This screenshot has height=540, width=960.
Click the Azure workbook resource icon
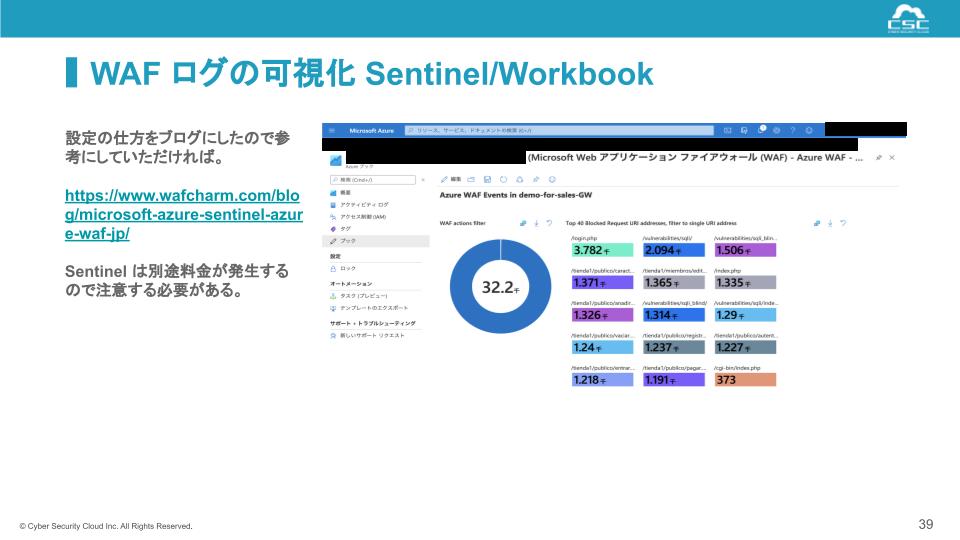pyautogui.click(x=336, y=160)
